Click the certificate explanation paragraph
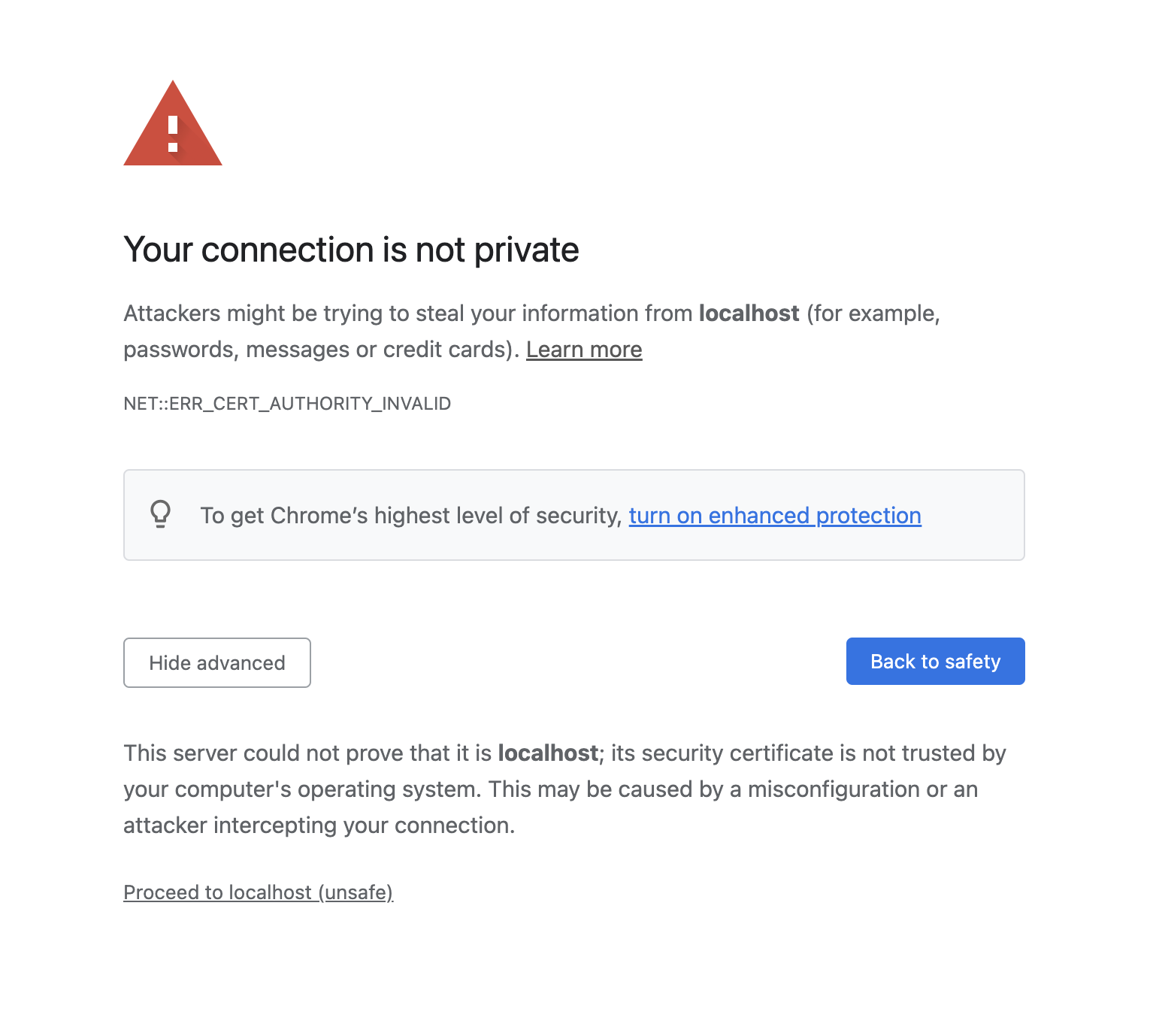The height and width of the screenshot is (1036, 1156). tap(564, 789)
